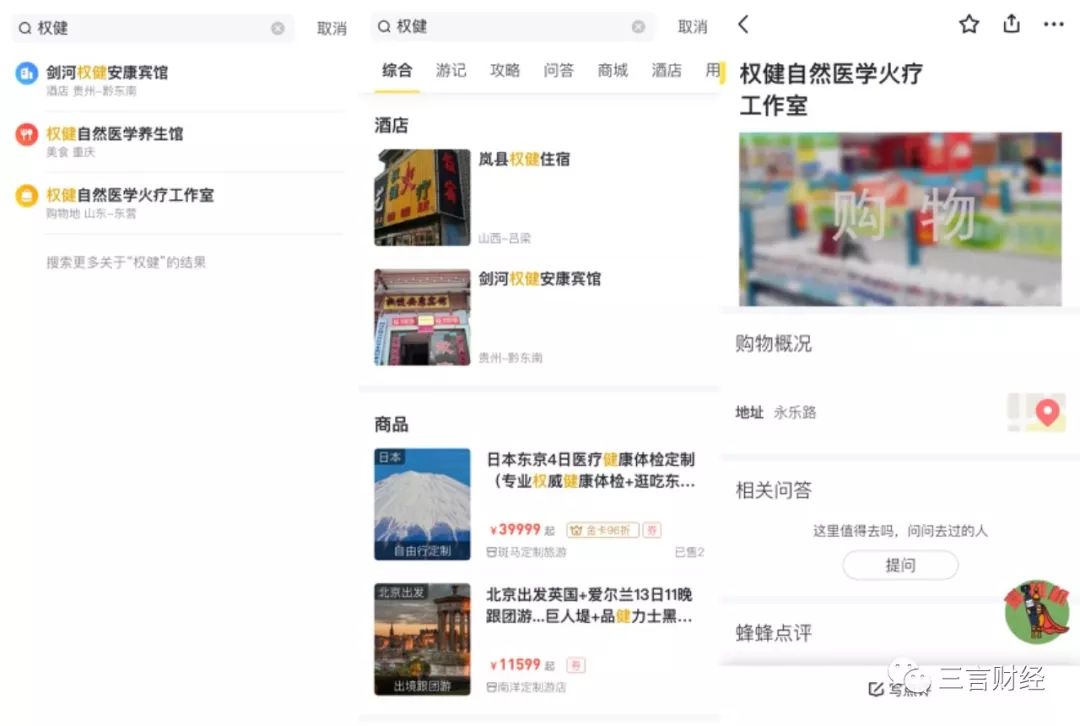1080x726 pixels.
Task: Open the 北京出发 tour product thumbnail
Action: coord(422,640)
